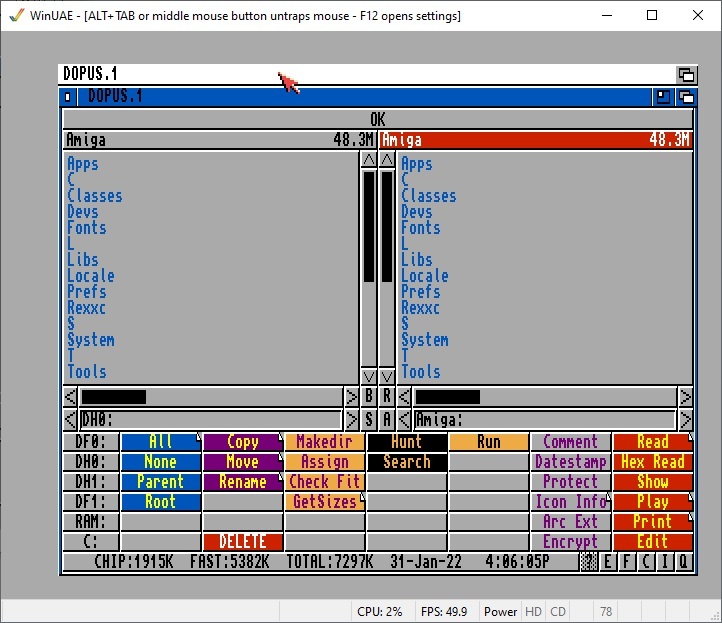The image size is (722, 623).
Task: Click the left panel DH0: path field
Action: [210, 419]
